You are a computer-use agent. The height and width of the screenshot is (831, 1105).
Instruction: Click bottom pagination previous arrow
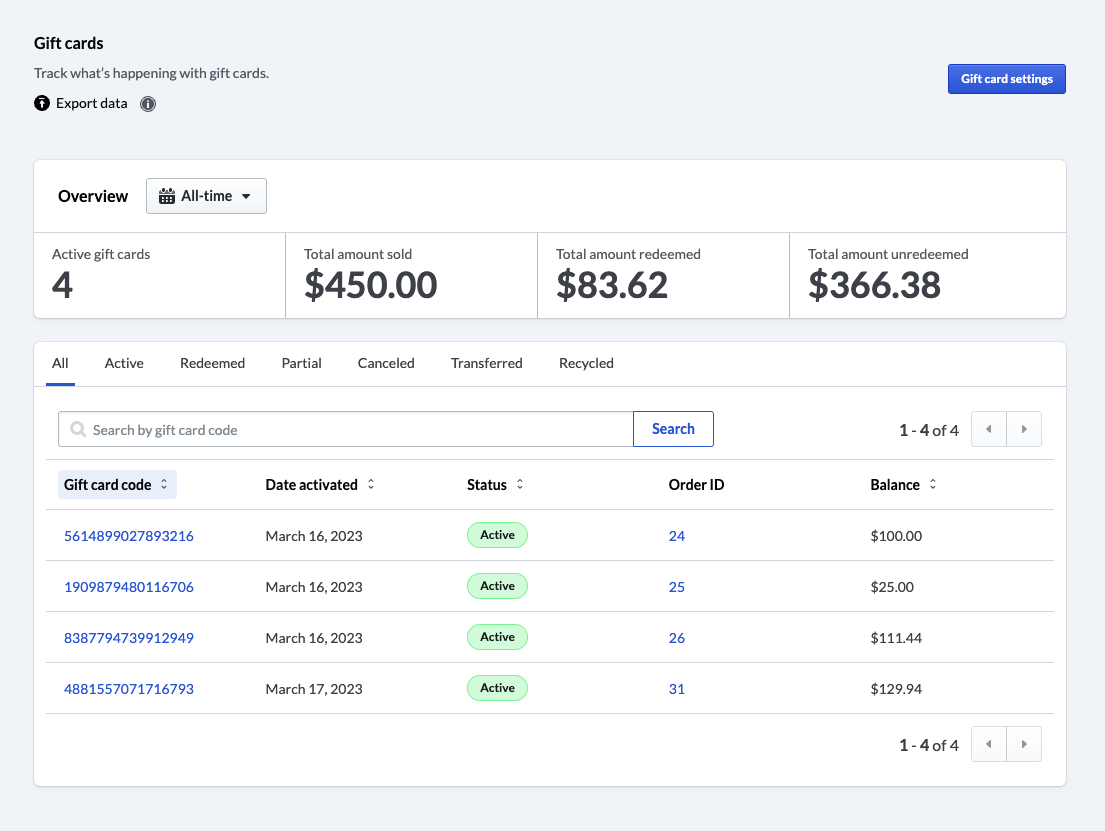[989, 745]
